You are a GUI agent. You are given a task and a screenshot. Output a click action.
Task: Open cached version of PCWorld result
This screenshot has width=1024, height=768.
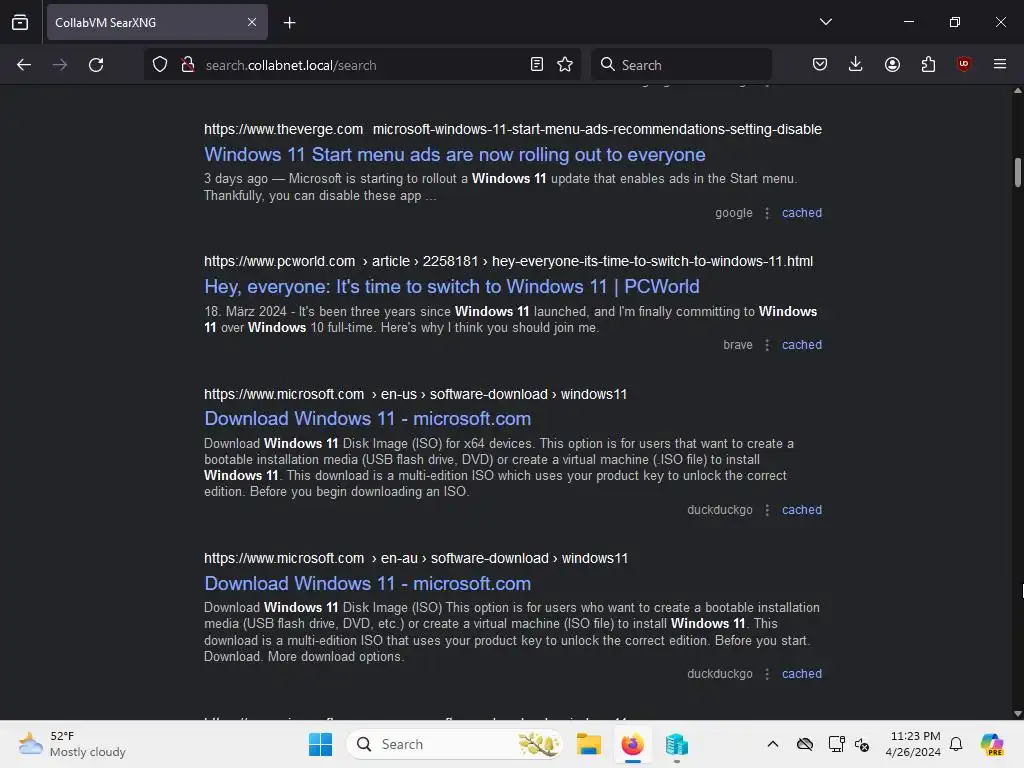pos(802,345)
